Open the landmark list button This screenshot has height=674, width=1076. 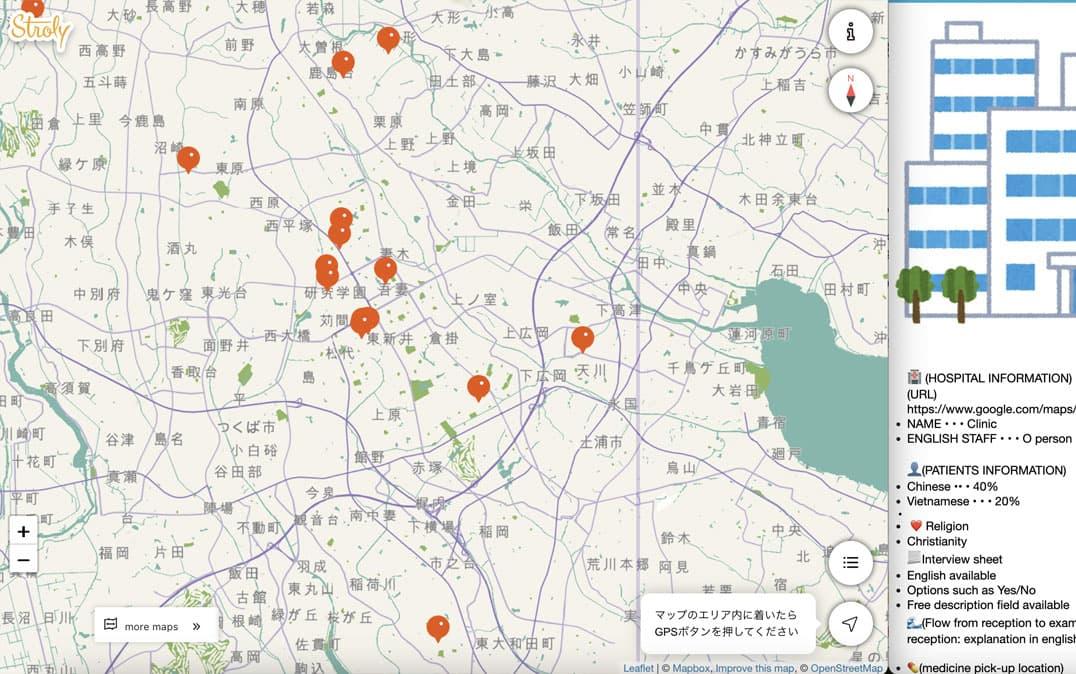pos(850,562)
